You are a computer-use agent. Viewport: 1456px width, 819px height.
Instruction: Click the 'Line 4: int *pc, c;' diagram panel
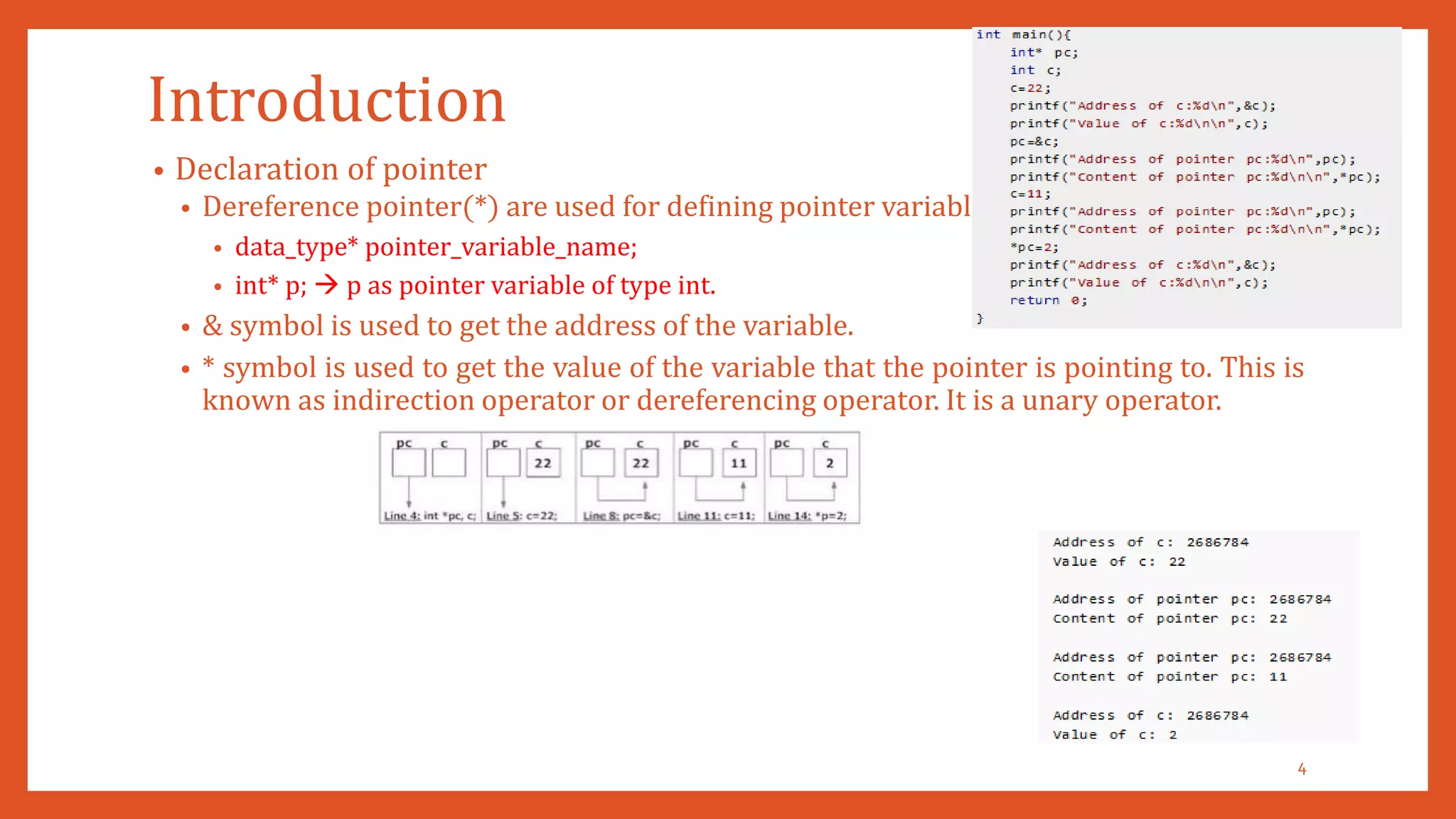click(x=429, y=478)
